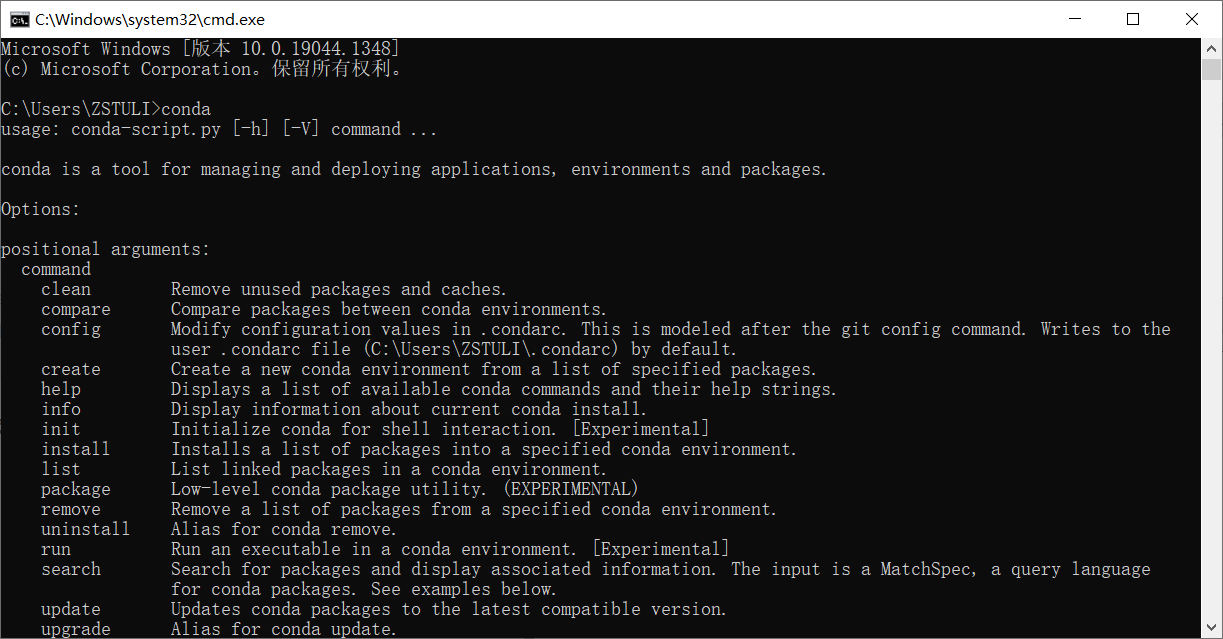Image resolution: width=1223 pixels, height=639 pixels.
Task: Click the 'search' command entry
Action: [71, 569]
